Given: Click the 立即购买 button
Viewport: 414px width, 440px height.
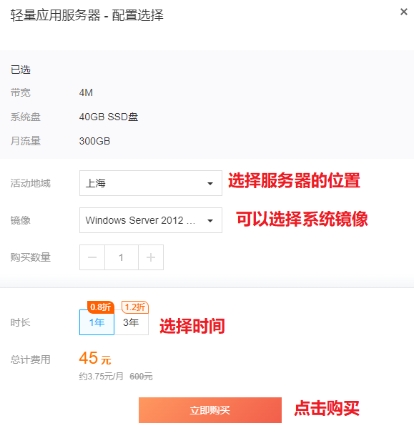Looking at the screenshot, I should (x=210, y=410).
